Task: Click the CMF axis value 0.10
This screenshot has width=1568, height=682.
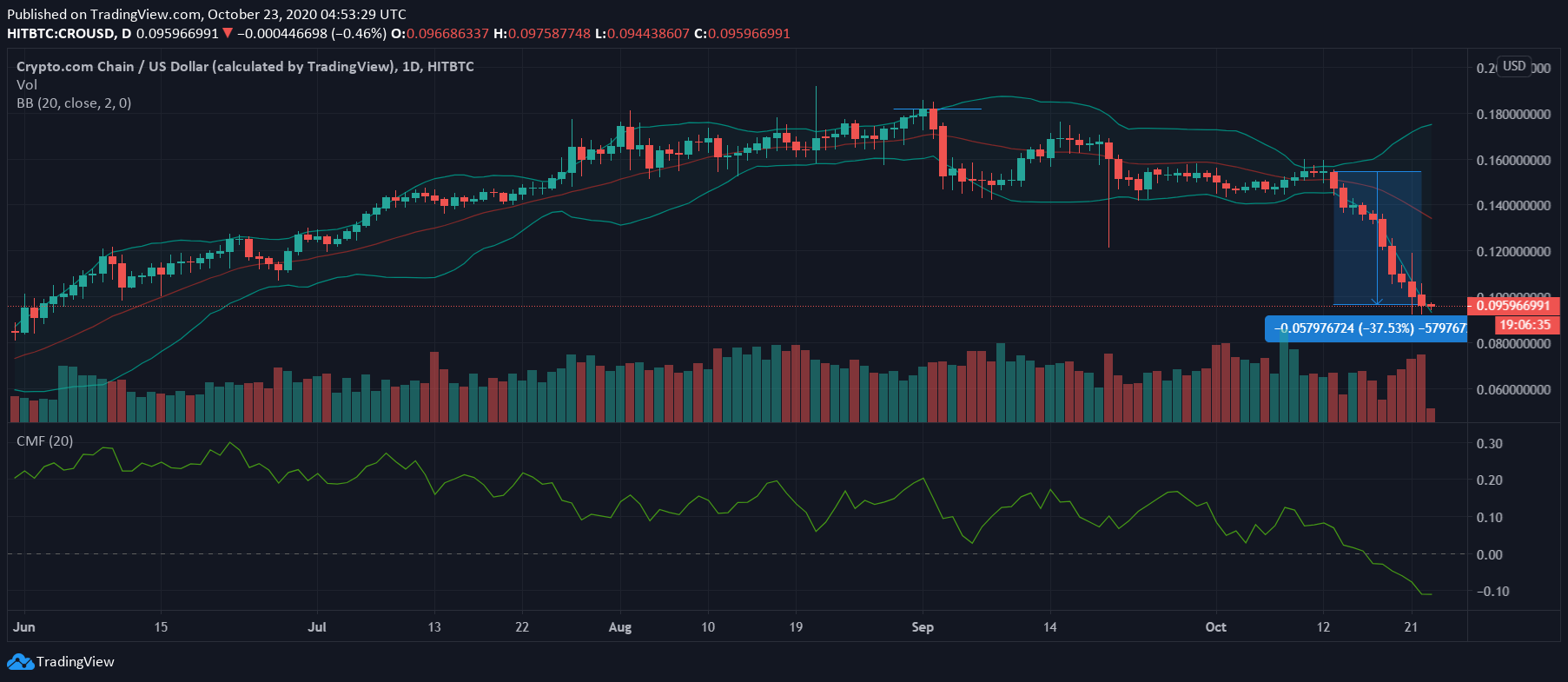Action: click(1490, 518)
